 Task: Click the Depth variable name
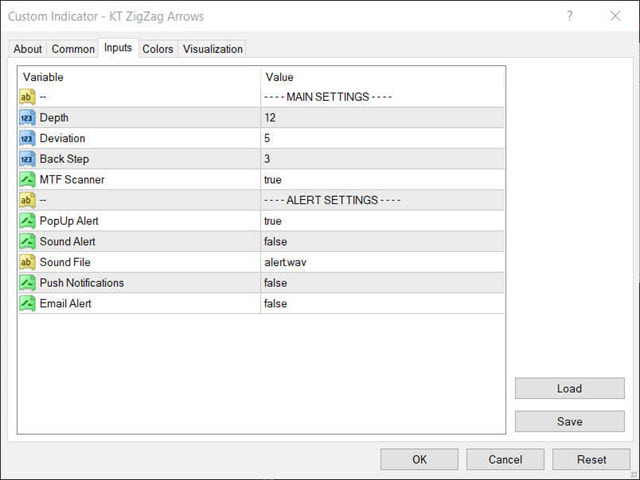(54, 118)
